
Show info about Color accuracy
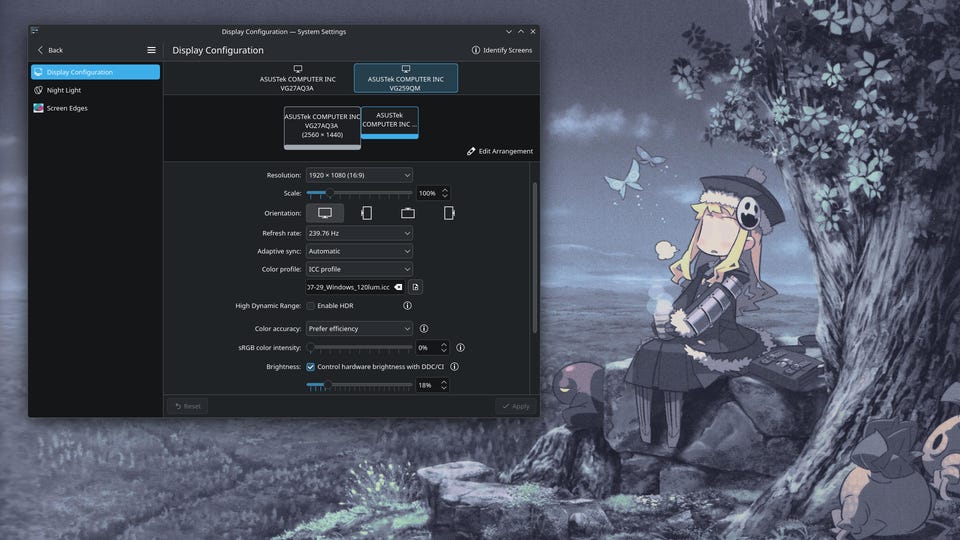[x=424, y=329]
